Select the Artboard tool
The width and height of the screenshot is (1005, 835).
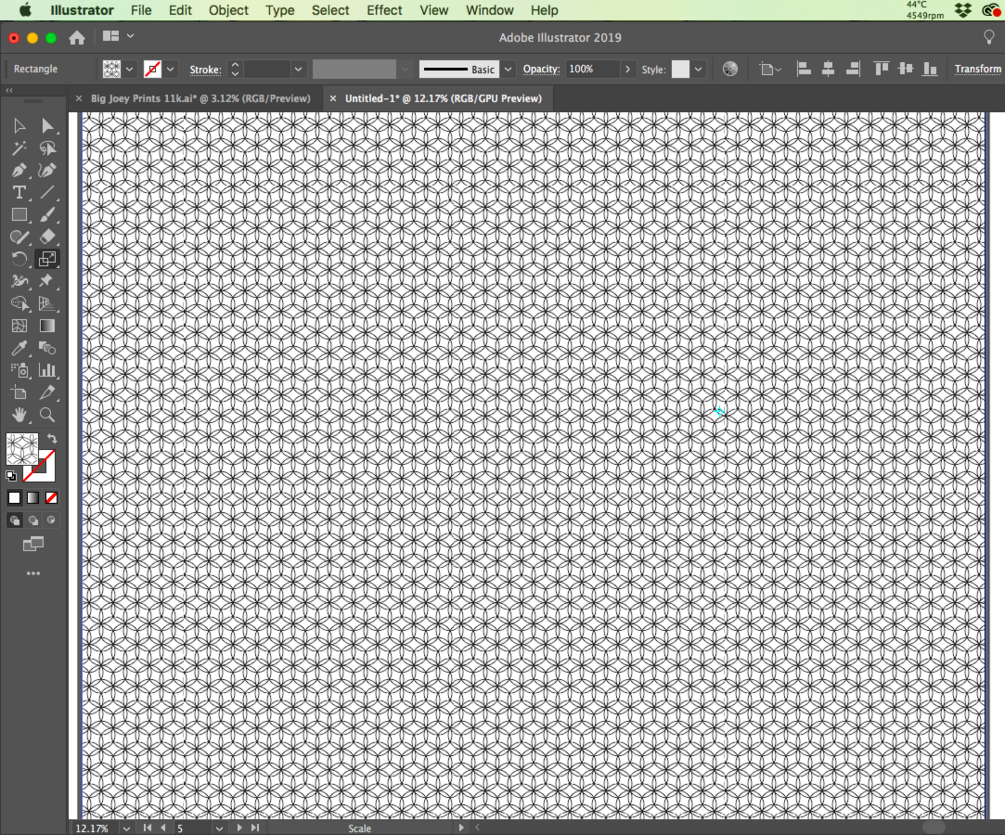click(x=19, y=392)
